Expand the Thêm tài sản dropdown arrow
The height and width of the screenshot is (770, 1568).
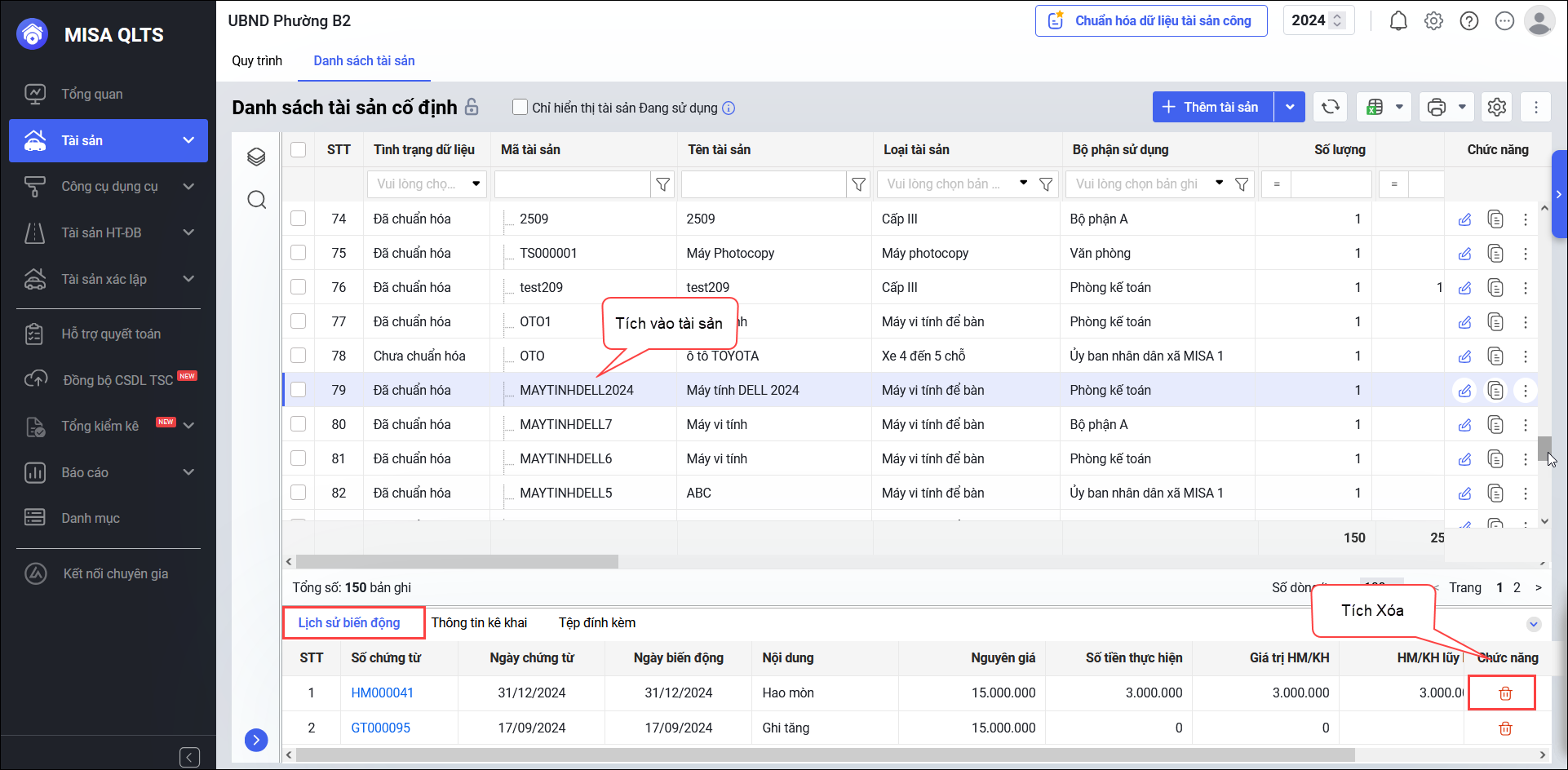[x=1290, y=107]
